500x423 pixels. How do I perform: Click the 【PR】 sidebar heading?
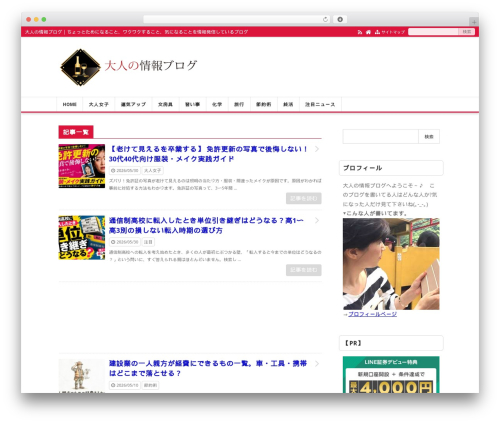(391, 343)
